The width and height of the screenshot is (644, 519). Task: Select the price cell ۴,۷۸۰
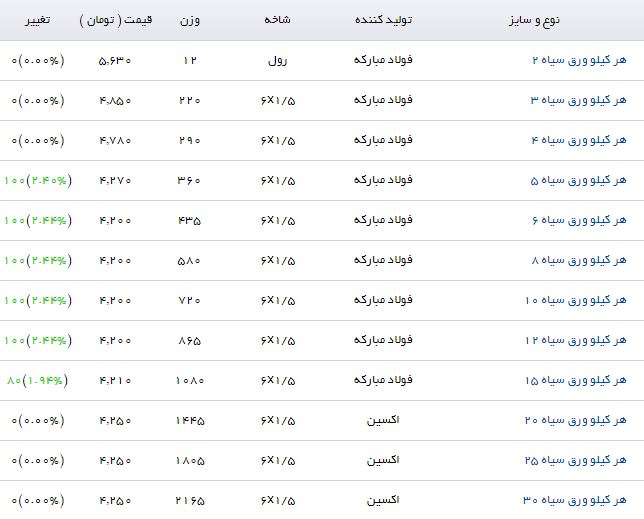tap(115, 141)
